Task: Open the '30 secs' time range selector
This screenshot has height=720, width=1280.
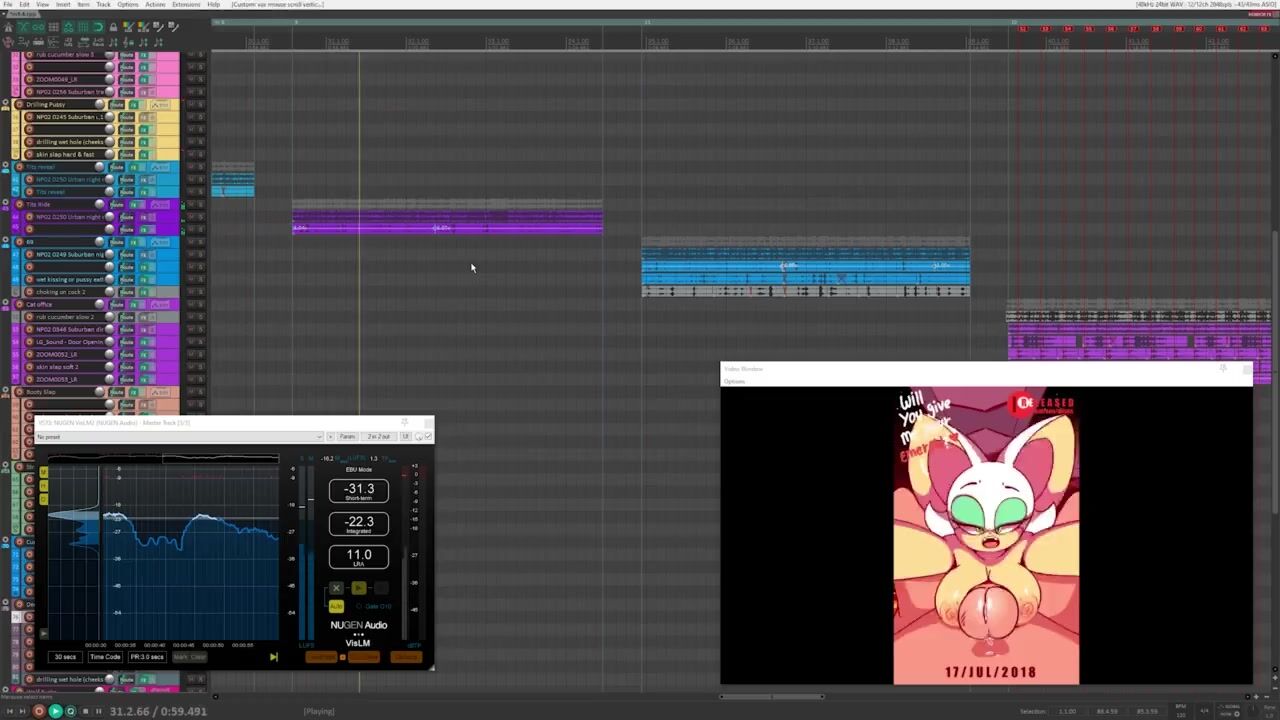Action: click(65, 657)
